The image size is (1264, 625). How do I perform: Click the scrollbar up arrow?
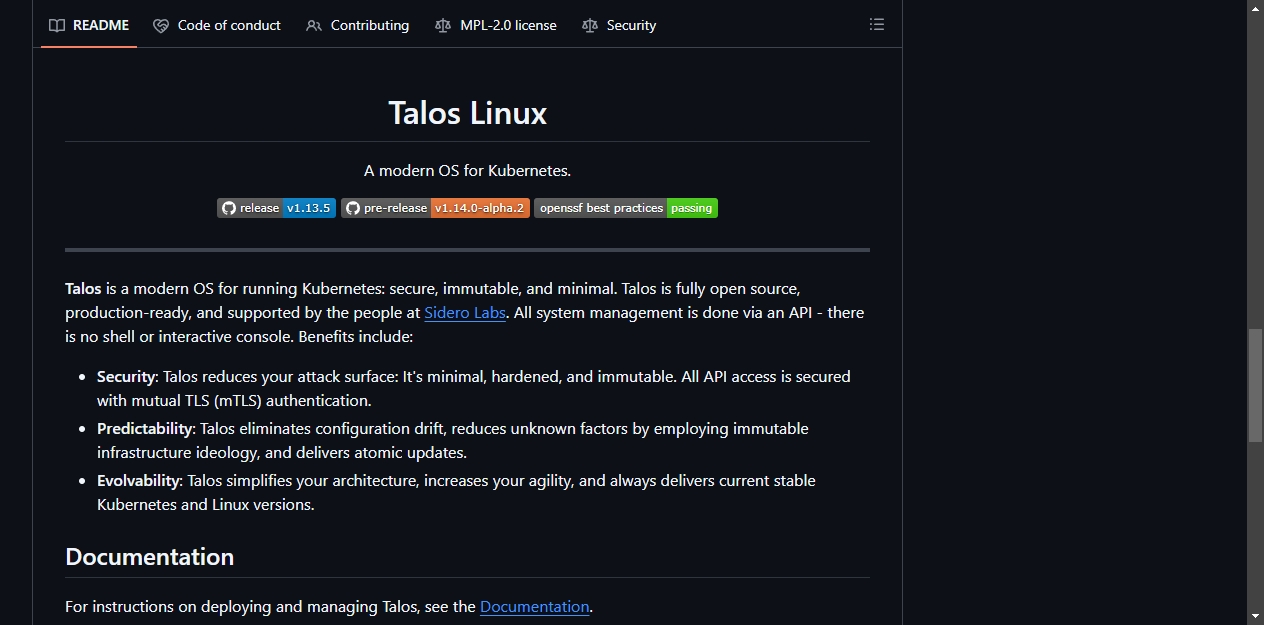[x=1256, y=8]
